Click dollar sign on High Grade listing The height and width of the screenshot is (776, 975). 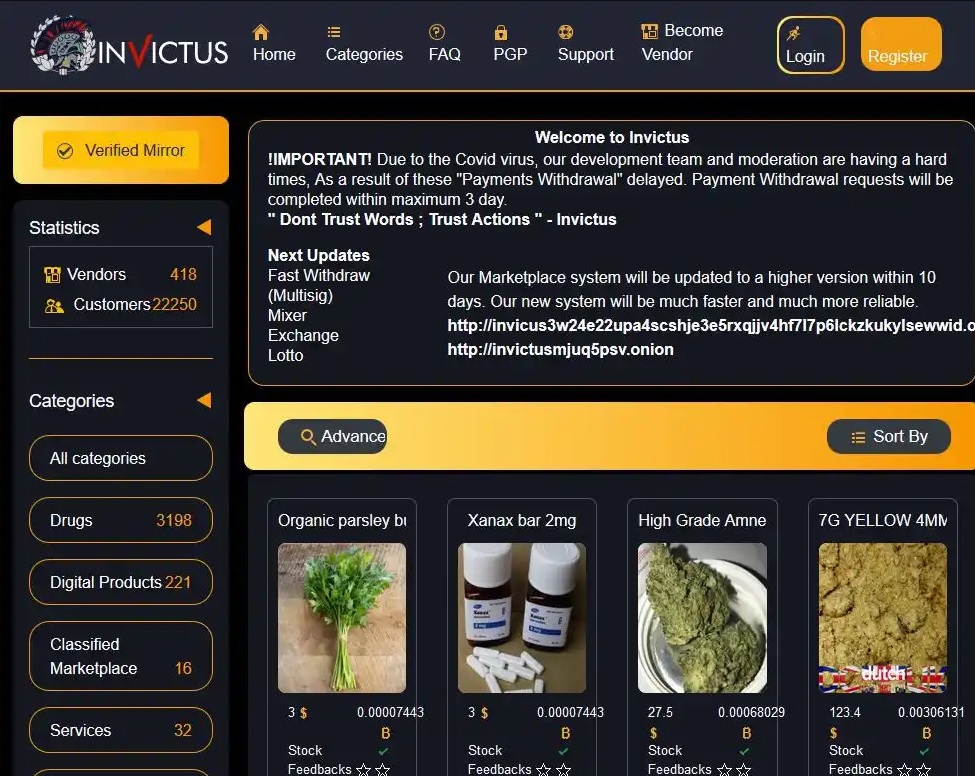click(654, 733)
